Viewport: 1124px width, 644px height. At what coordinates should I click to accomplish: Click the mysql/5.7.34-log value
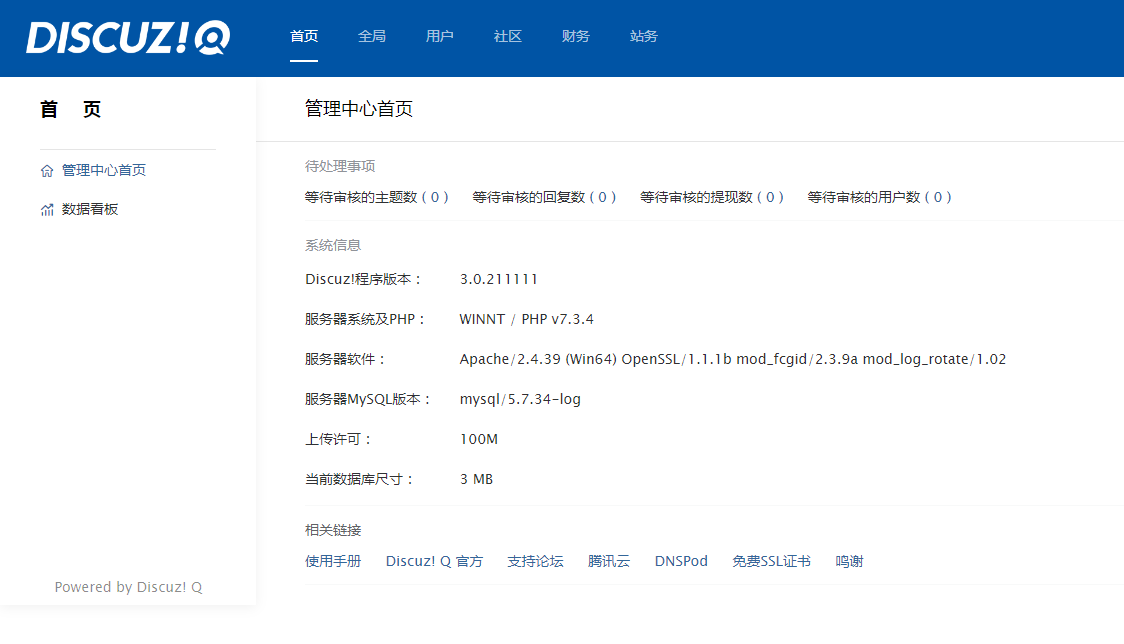point(520,399)
